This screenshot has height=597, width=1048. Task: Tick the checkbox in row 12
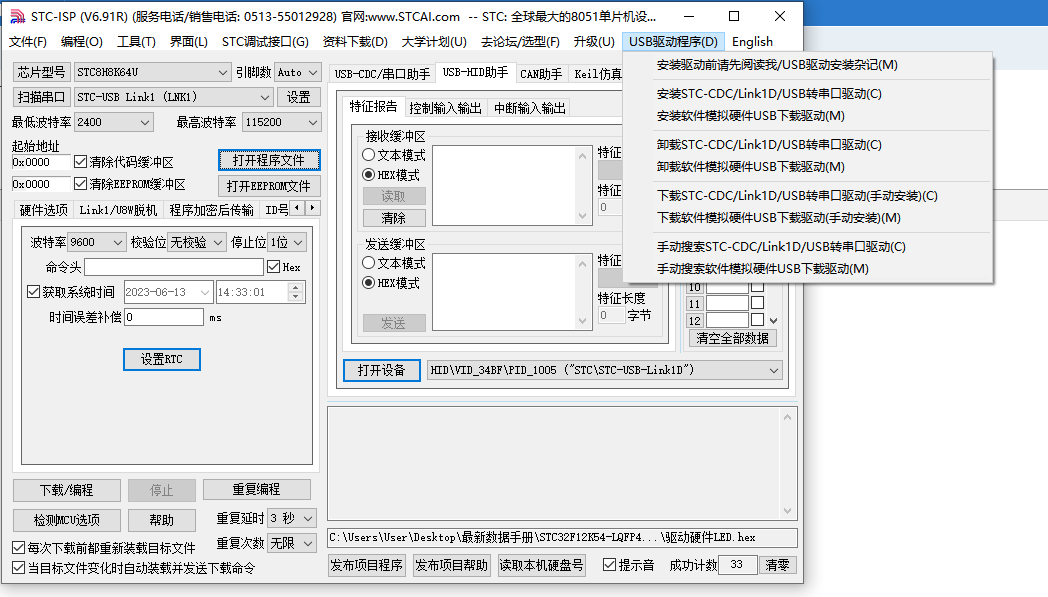point(757,320)
